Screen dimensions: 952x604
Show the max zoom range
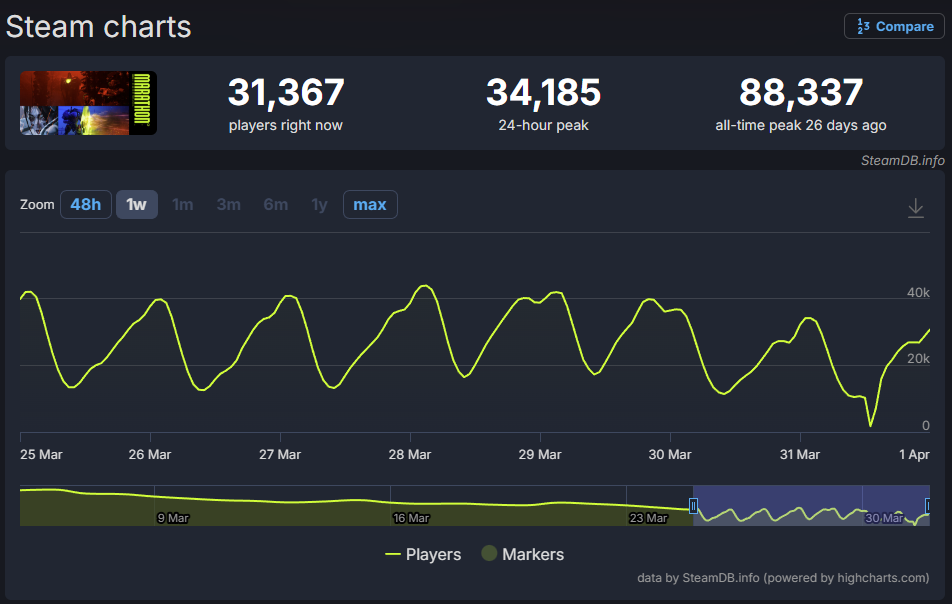370,205
